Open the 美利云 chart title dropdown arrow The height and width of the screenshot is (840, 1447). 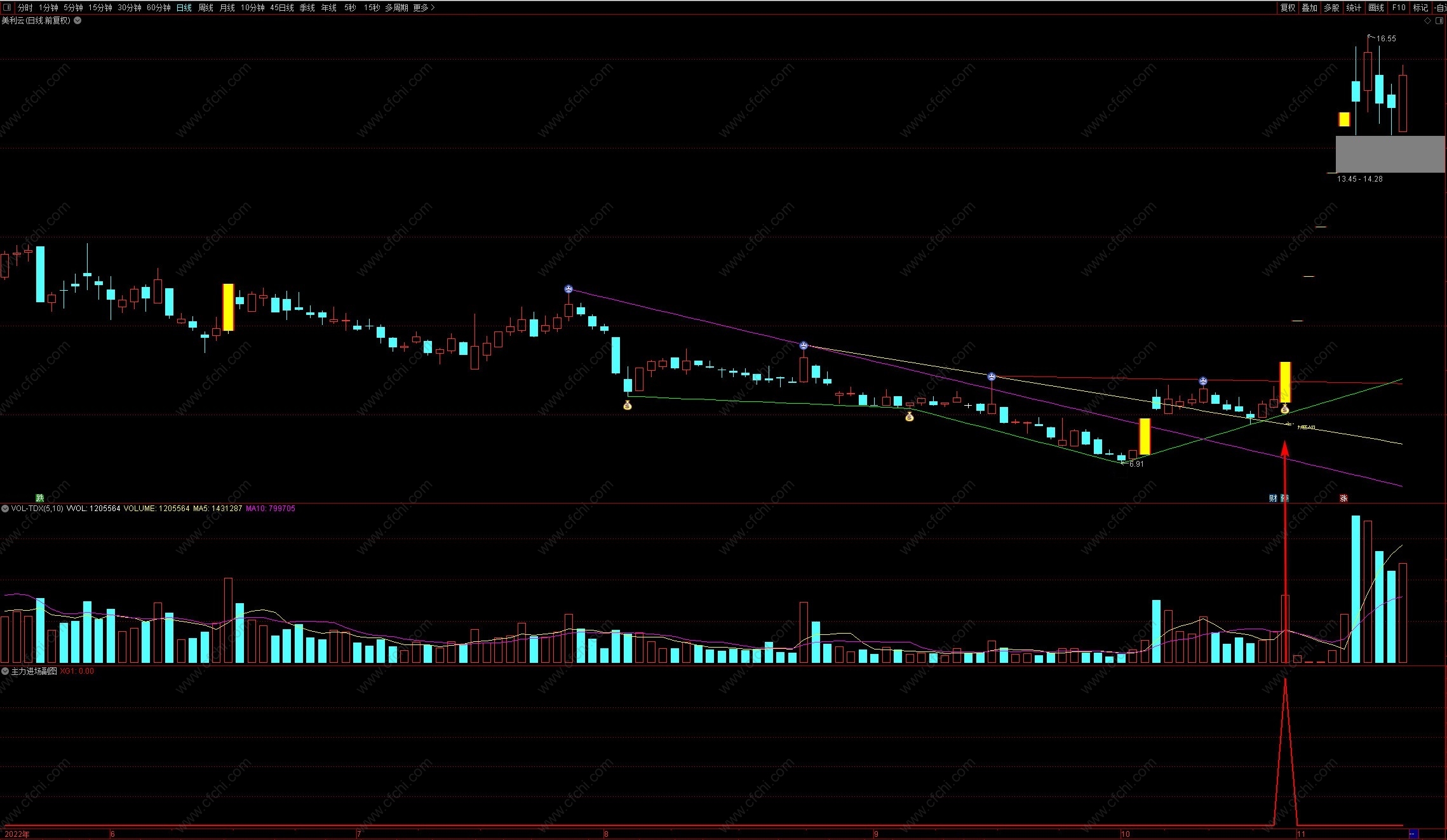pos(77,20)
